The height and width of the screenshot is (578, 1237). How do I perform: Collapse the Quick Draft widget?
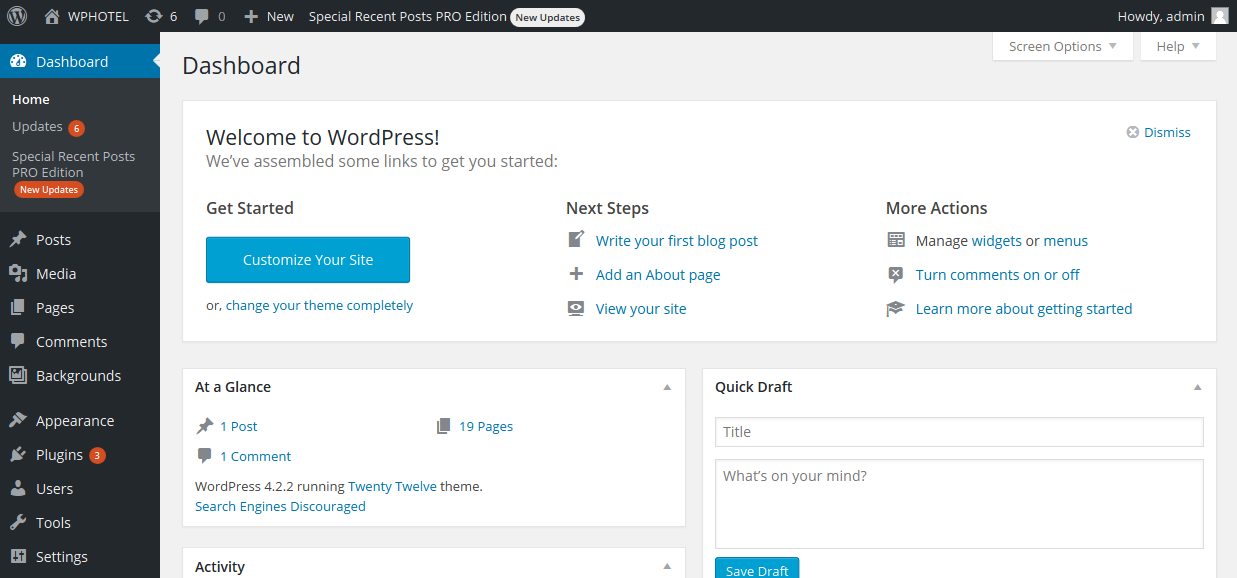1198,387
